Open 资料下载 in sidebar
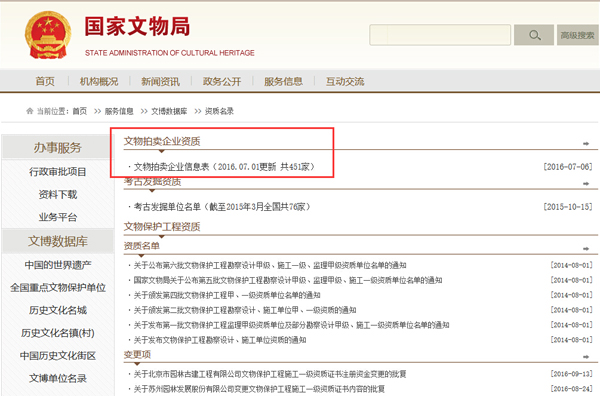Viewport: 600px width, 396px height. (x=58, y=194)
